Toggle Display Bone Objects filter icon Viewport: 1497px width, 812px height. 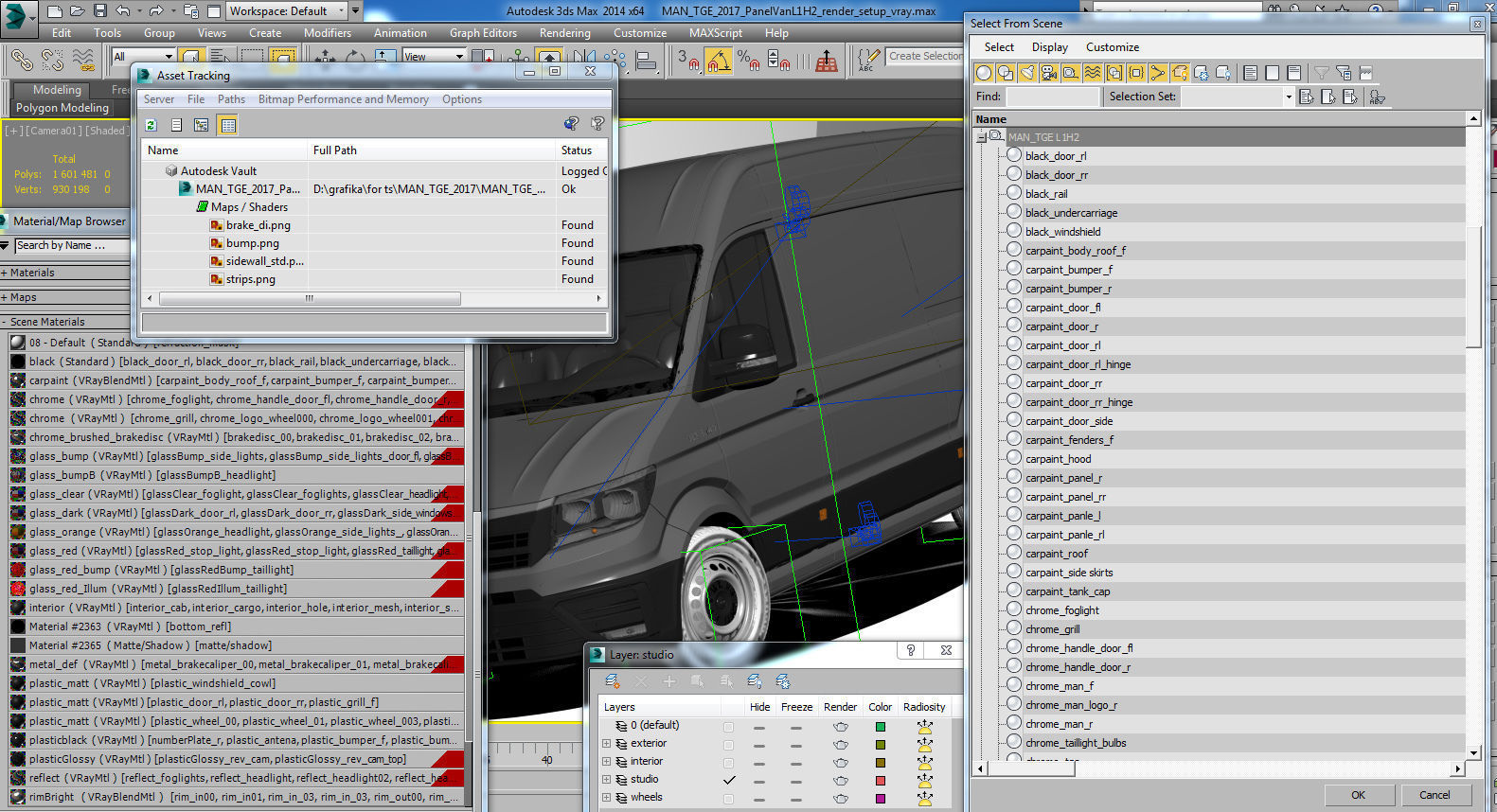pyautogui.click(x=1158, y=73)
